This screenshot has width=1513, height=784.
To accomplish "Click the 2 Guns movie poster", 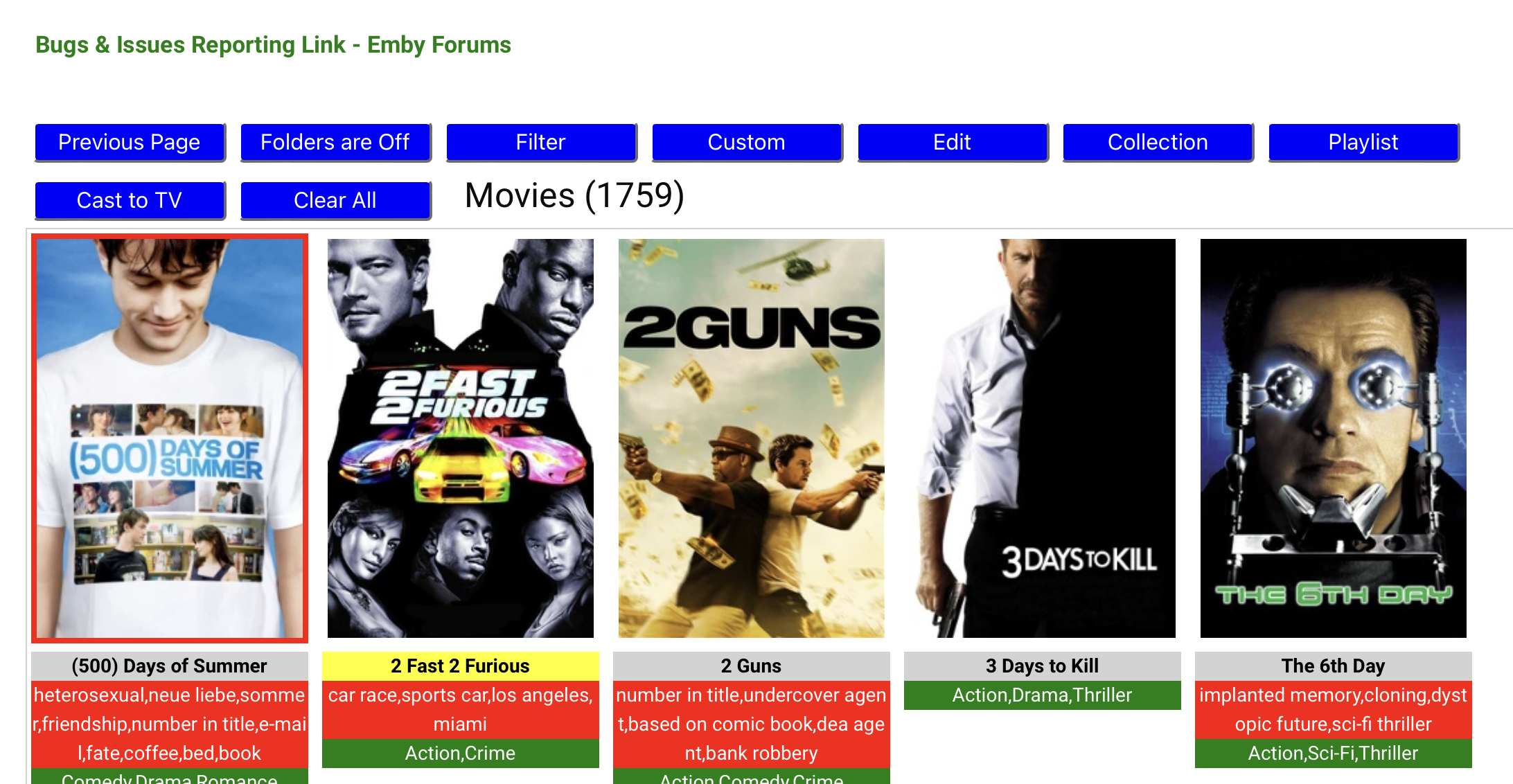I will click(x=751, y=438).
